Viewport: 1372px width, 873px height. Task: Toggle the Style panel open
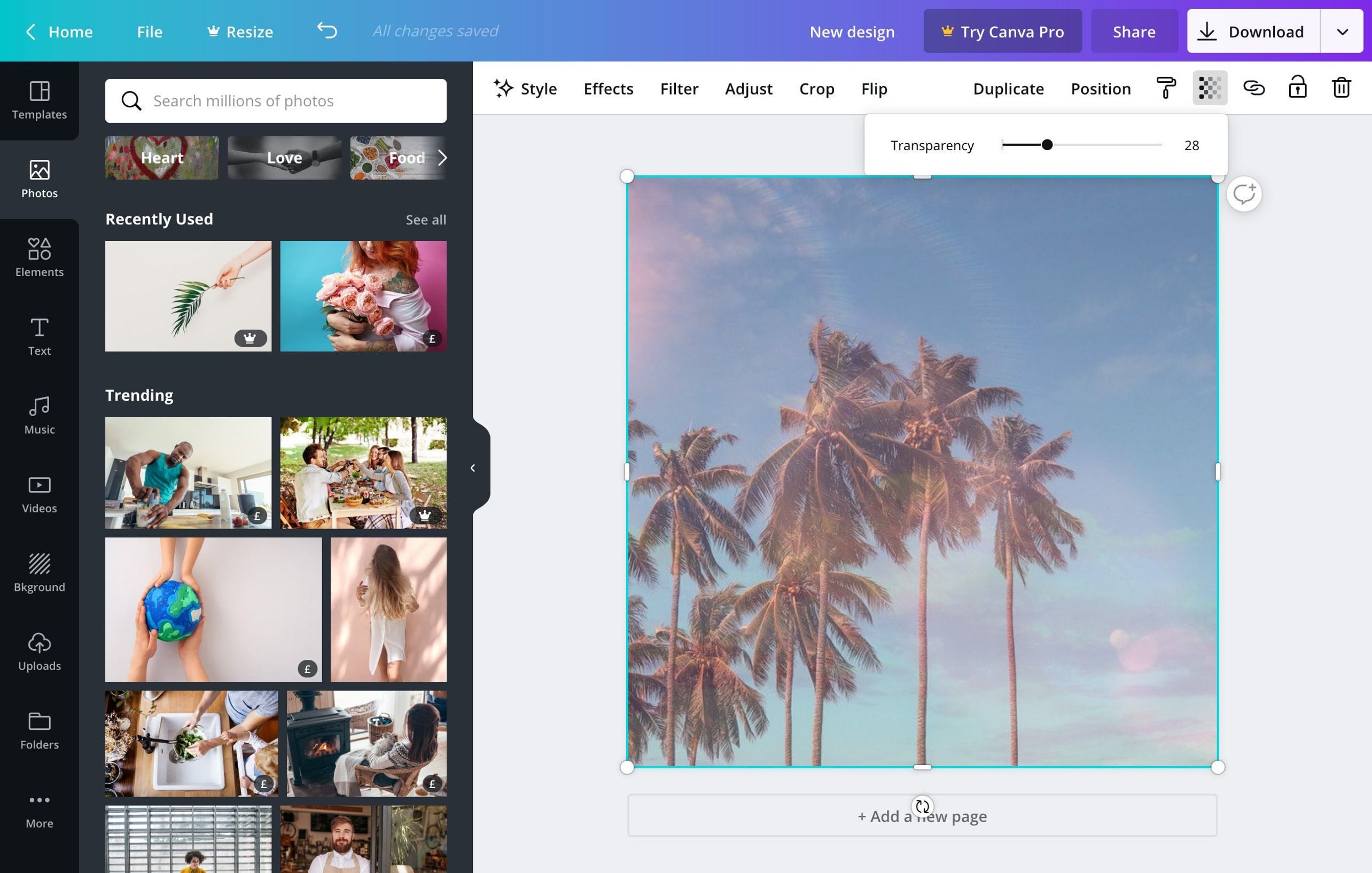524,88
